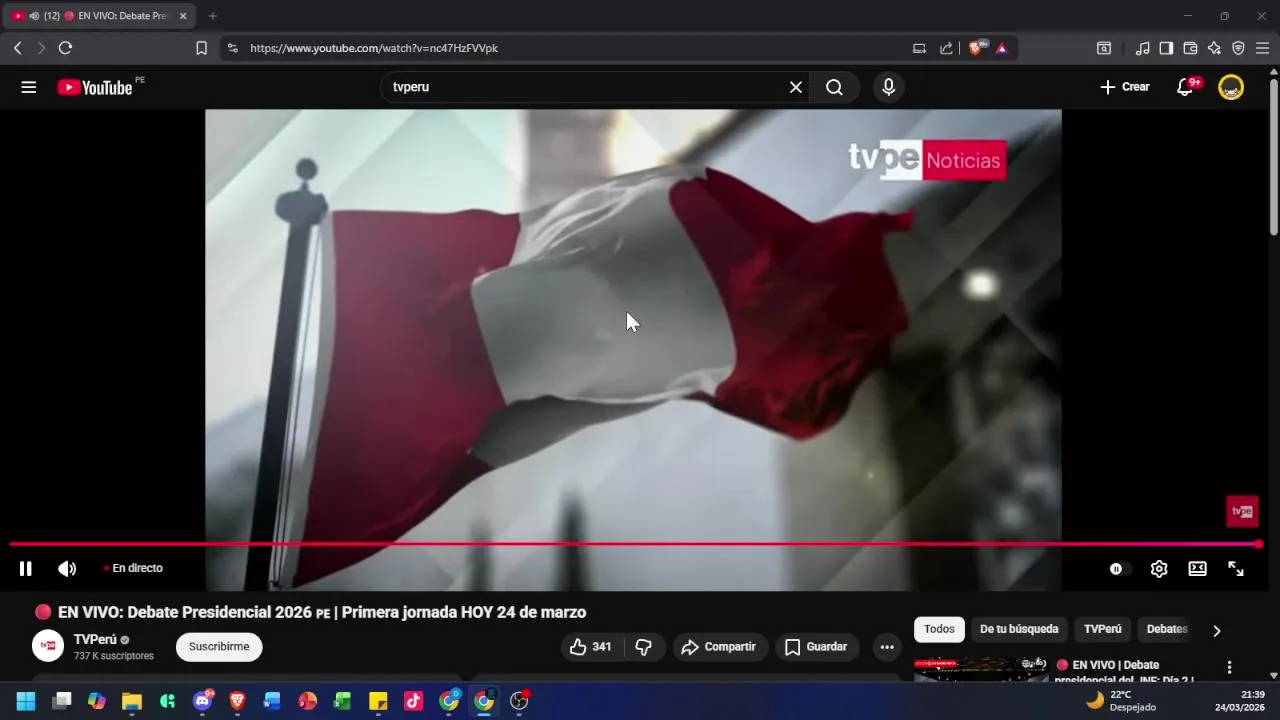Screen dimensions: 1280x720
Task: Close the EN VIVO Debate tab
Action: click(x=183, y=16)
